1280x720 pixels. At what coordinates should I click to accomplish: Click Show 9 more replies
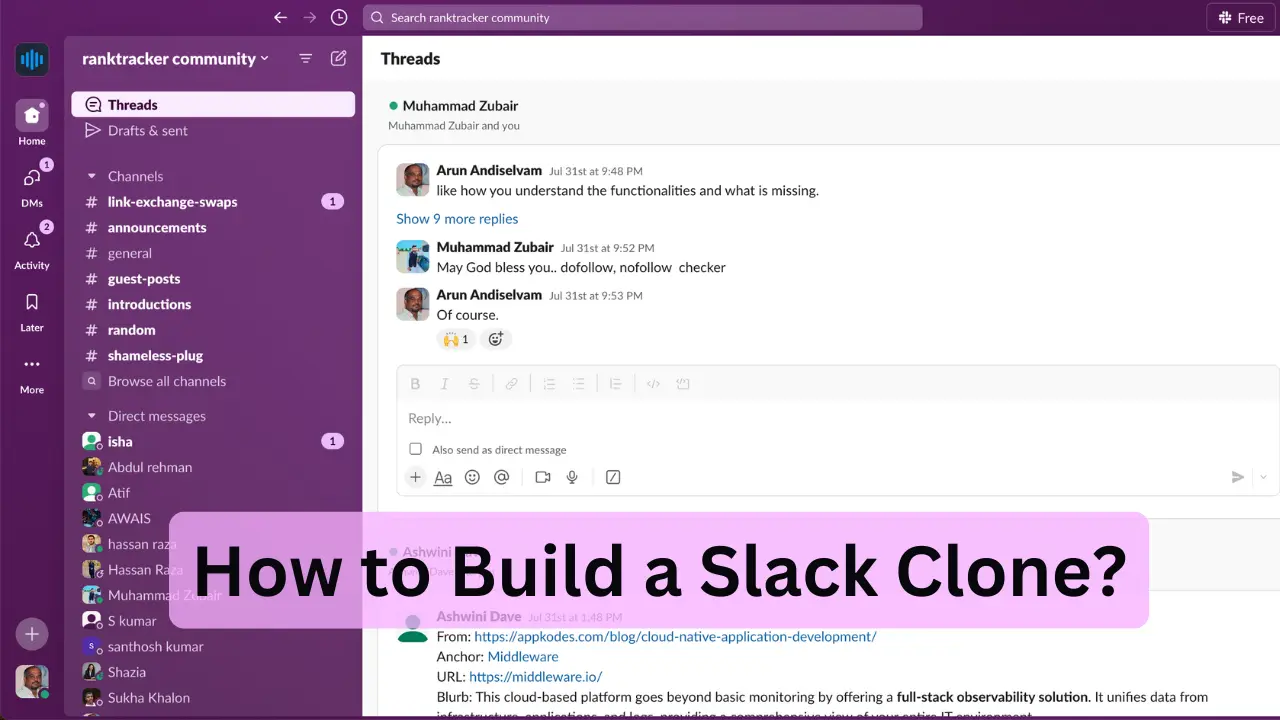(457, 219)
